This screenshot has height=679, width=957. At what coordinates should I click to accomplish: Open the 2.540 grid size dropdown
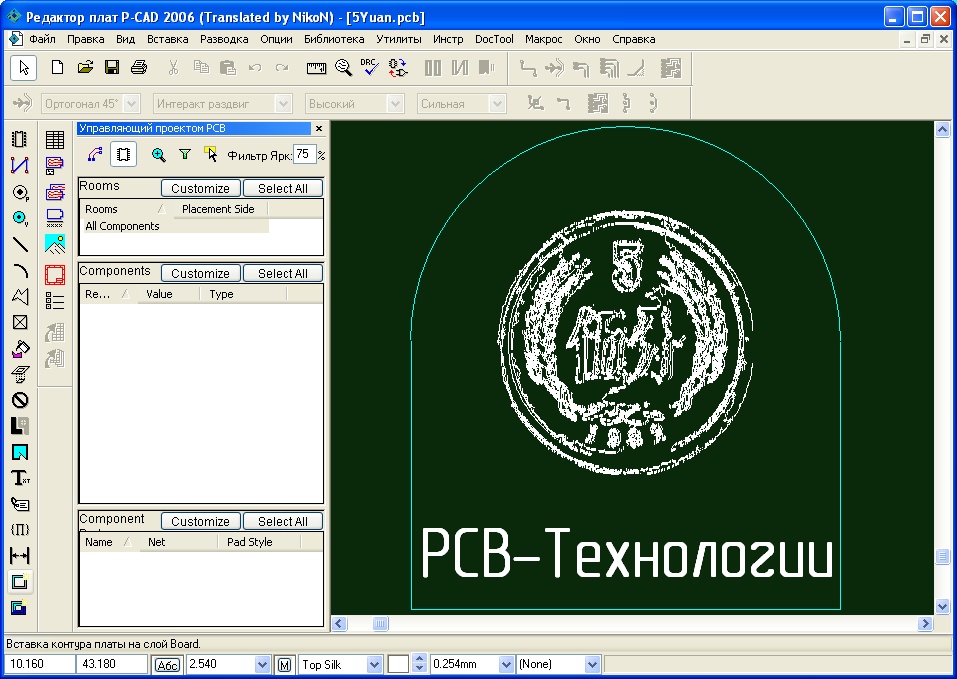[x=262, y=664]
